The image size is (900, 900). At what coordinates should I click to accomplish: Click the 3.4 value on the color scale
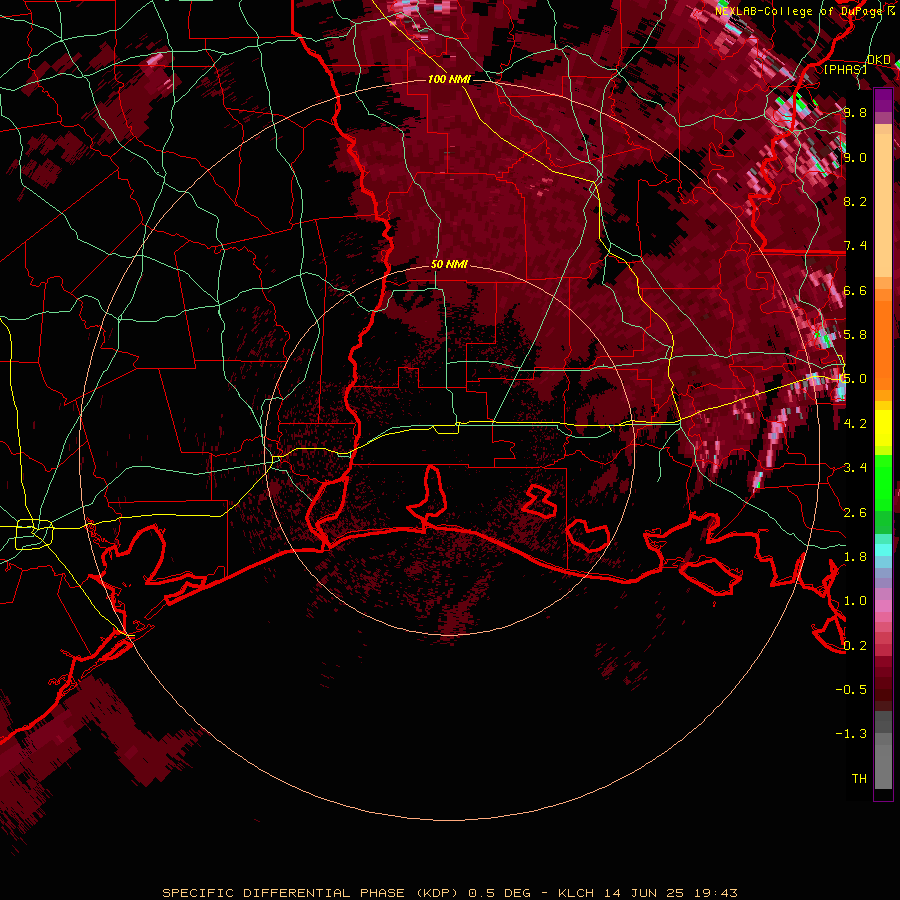click(855, 468)
